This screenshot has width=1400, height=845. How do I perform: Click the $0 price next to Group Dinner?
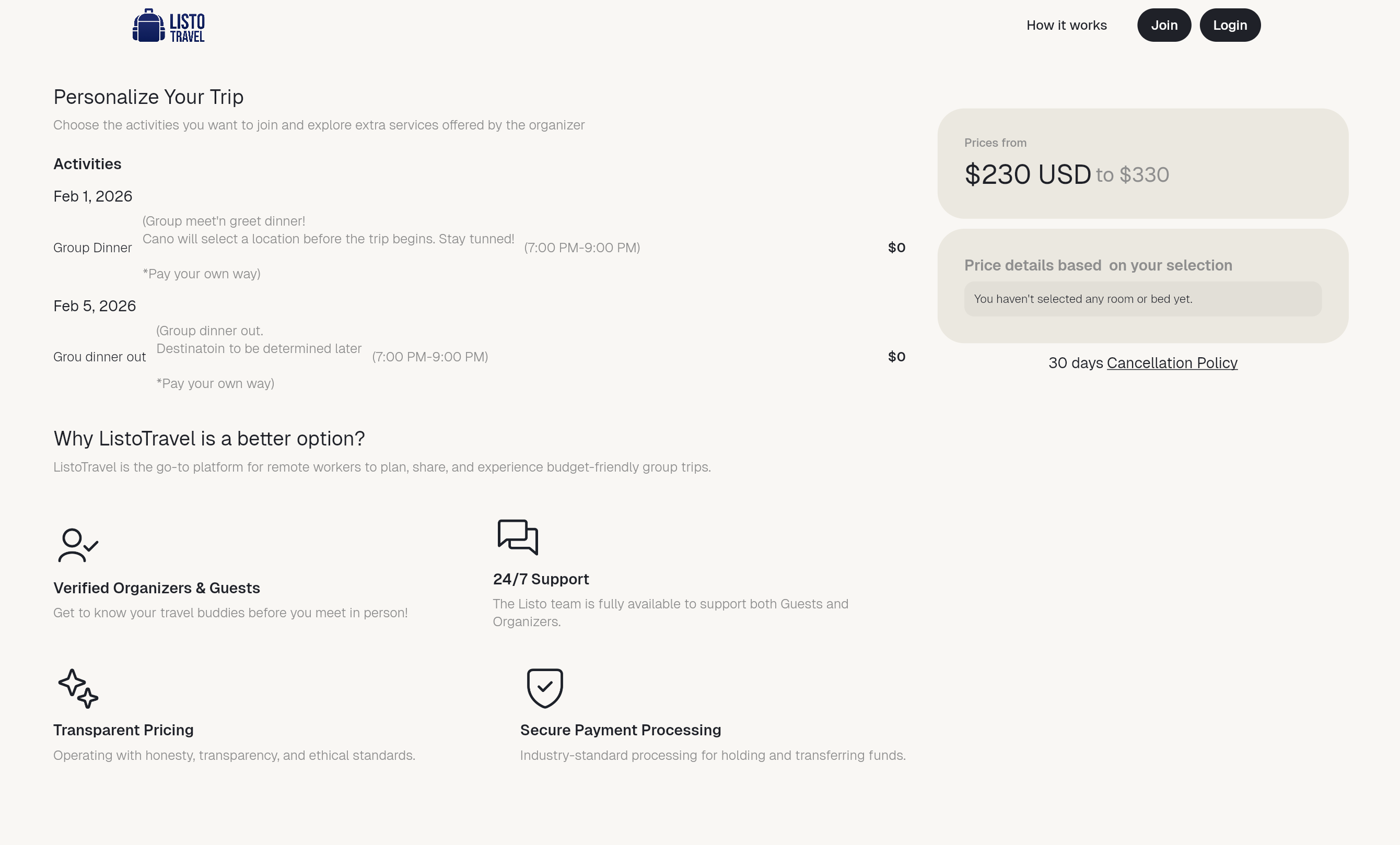(896, 248)
